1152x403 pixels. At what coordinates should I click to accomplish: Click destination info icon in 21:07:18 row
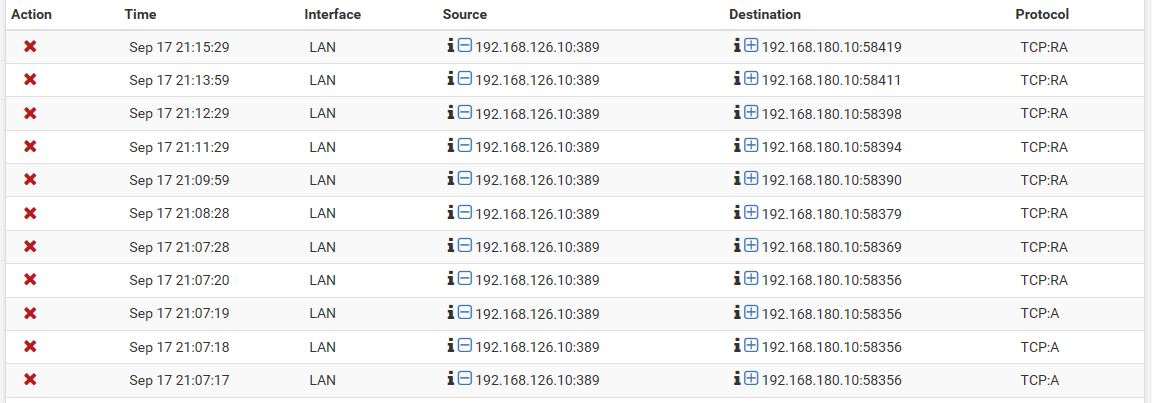738,345
